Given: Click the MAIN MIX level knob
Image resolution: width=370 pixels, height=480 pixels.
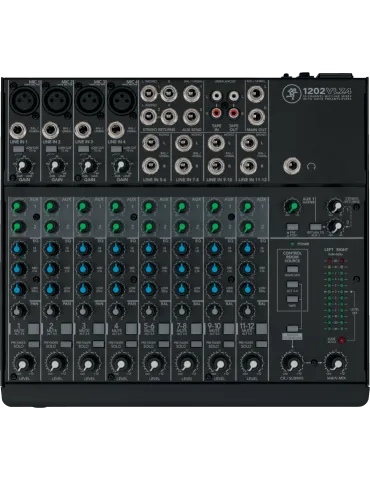Looking at the screenshot, I should coord(336,364).
